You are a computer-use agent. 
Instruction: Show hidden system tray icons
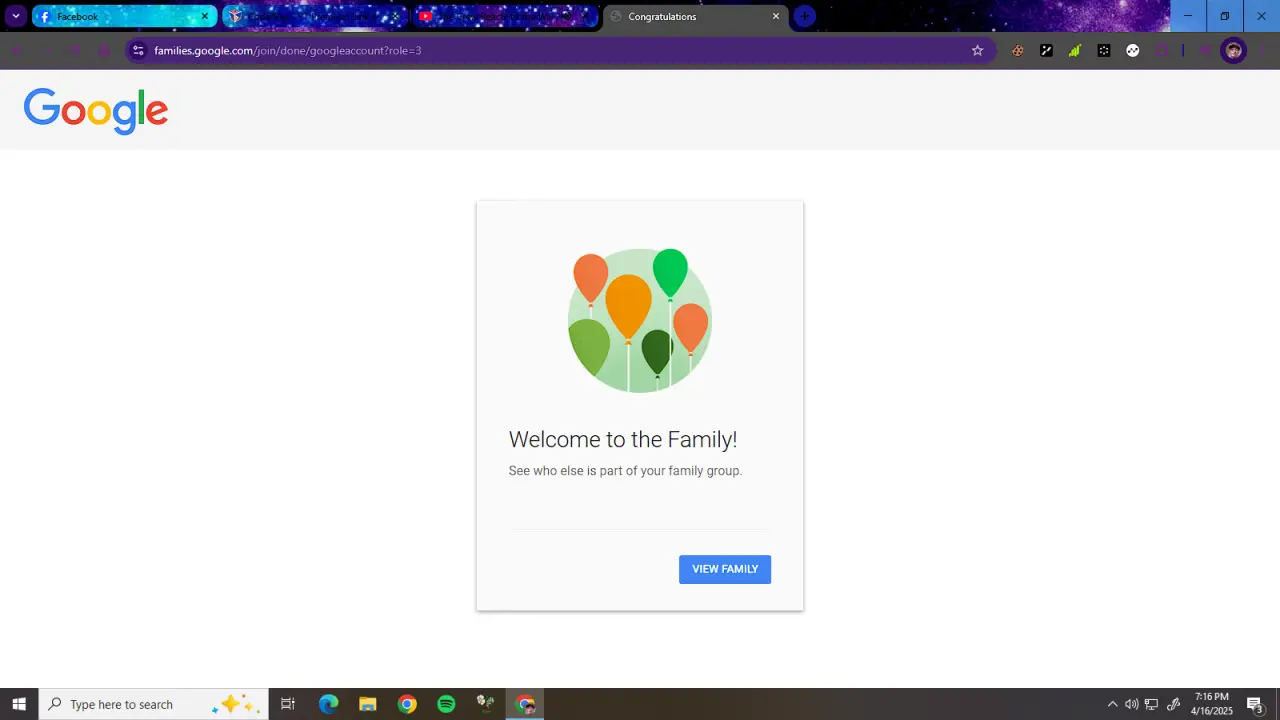pyautogui.click(x=1112, y=704)
